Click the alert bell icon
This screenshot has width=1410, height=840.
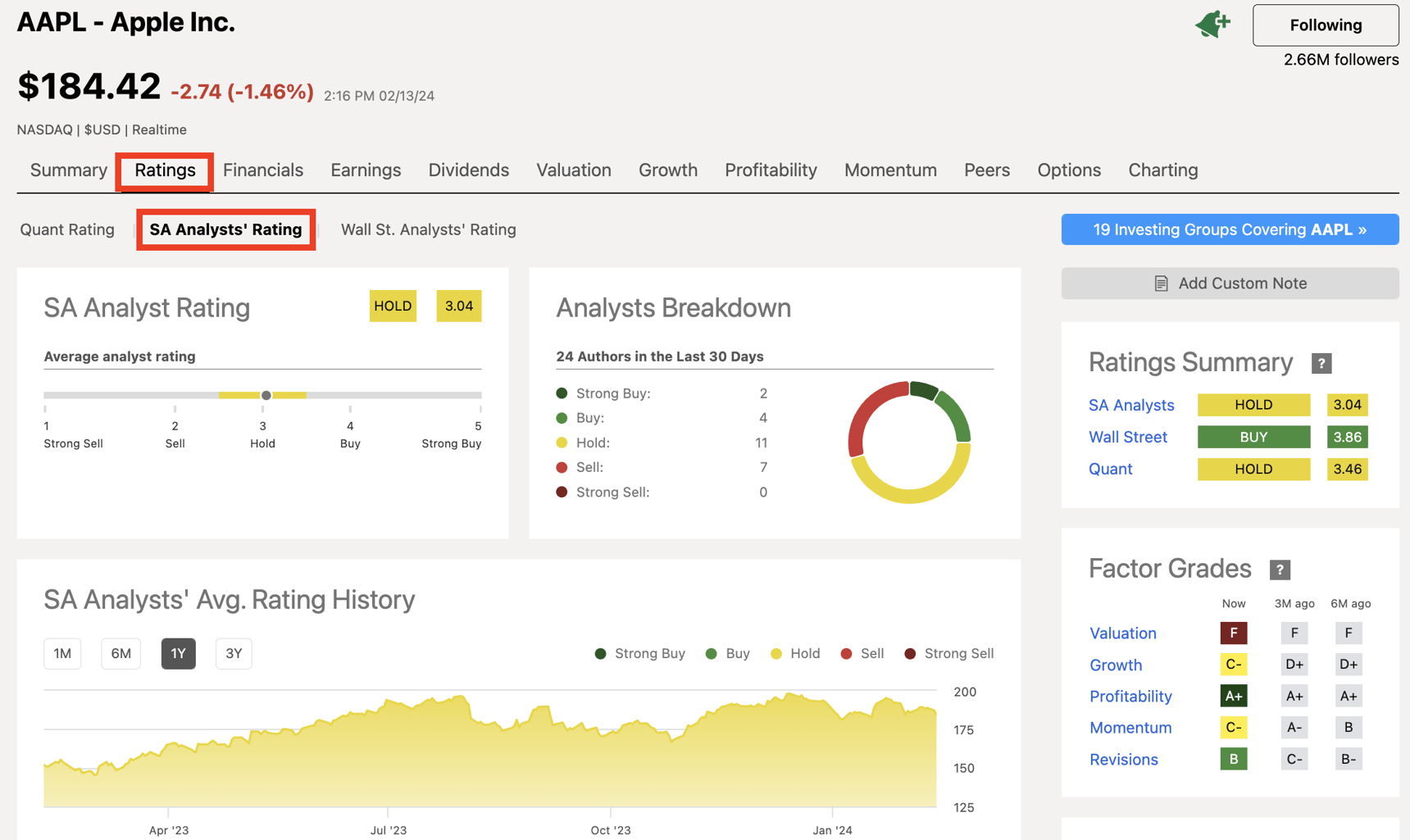pos(1212,25)
